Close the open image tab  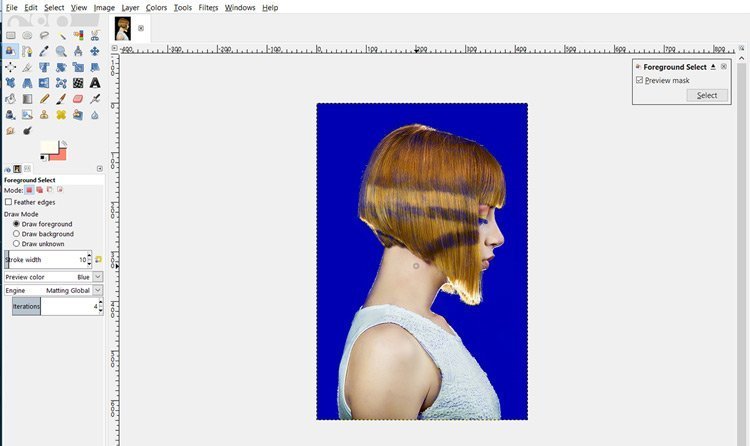coord(141,28)
